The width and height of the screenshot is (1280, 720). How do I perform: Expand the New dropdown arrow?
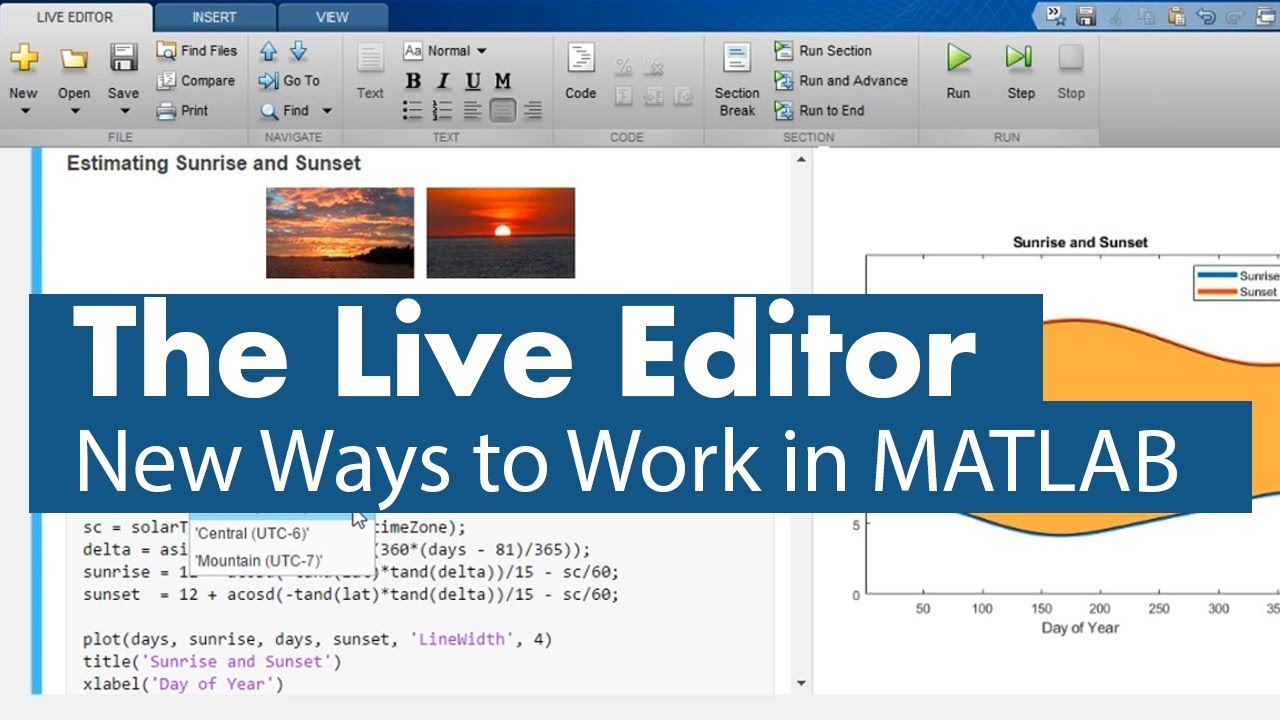tap(24, 111)
